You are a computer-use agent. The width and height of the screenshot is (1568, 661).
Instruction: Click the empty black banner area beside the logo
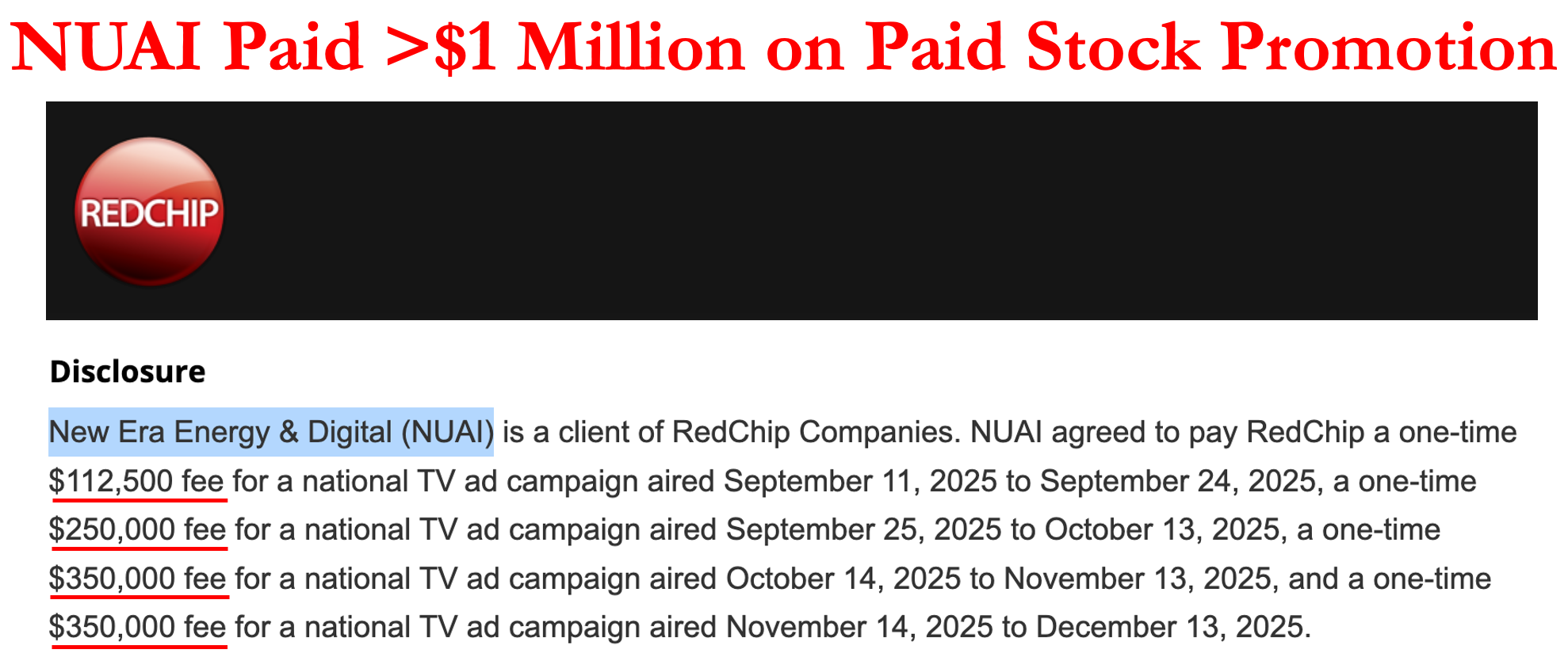pos(872,211)
